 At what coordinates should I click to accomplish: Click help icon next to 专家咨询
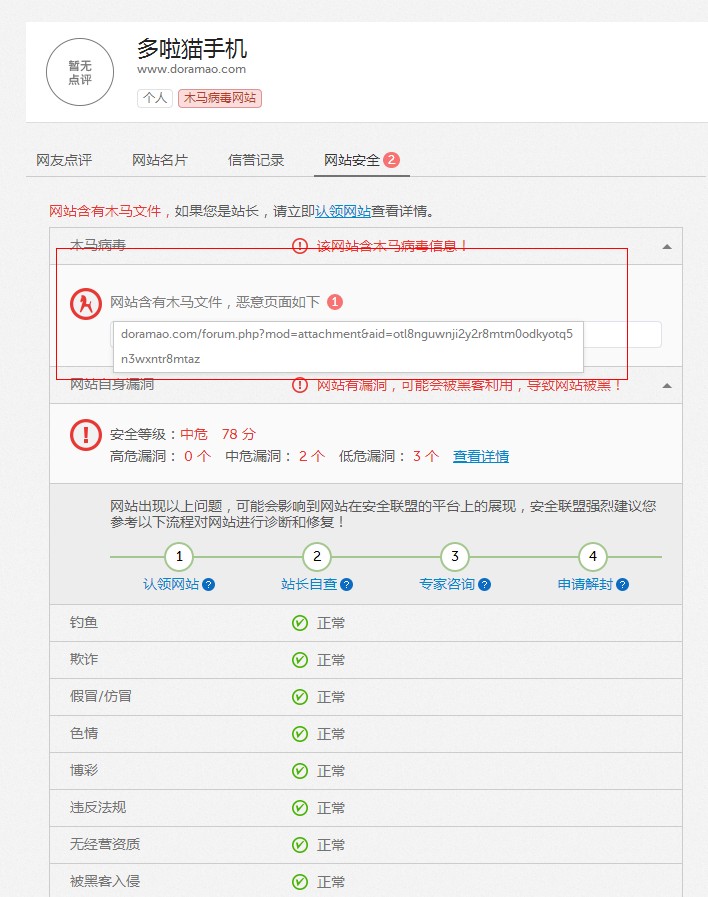484,585
